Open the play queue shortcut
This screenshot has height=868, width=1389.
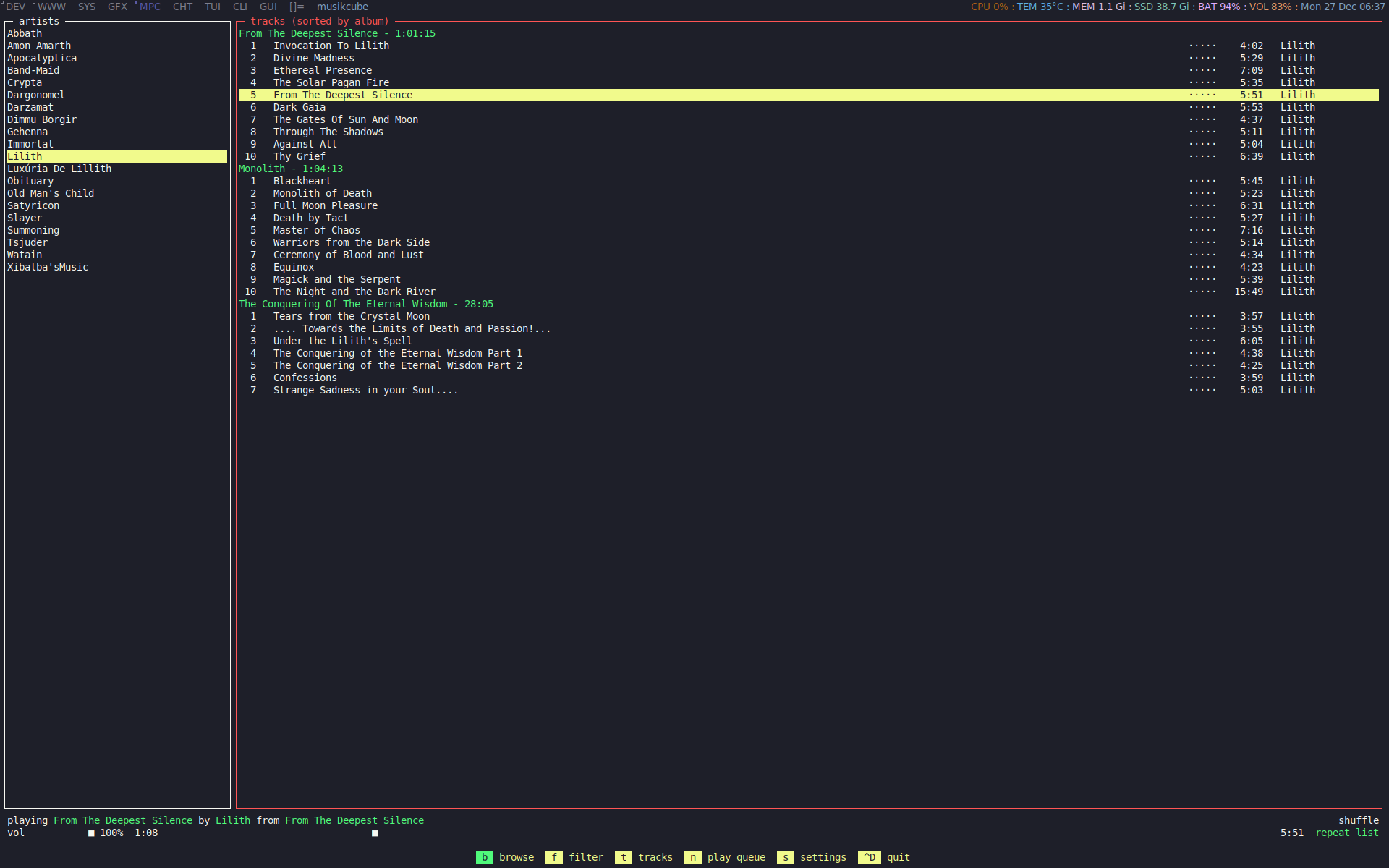pyautogui.click(x=725, y=857)
